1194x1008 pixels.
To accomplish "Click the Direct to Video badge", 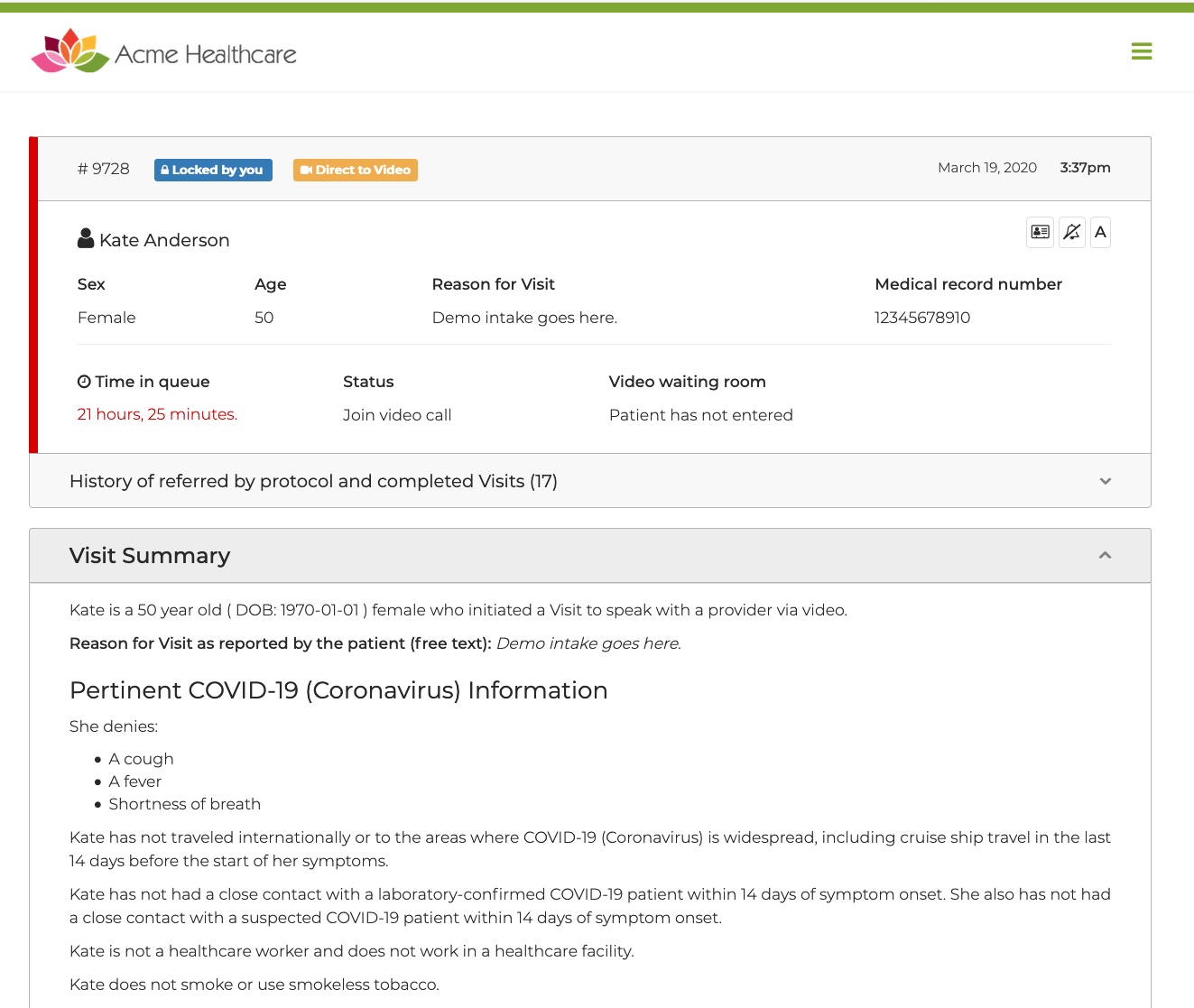I will click(x=356, y=170).
